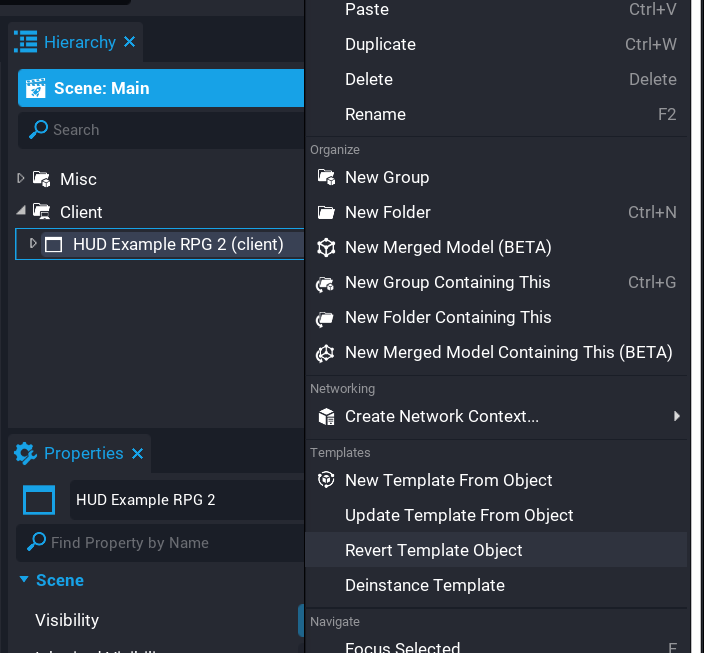Collapse the Scene properties section
This screenshot has width=704, height=653.
23,580
